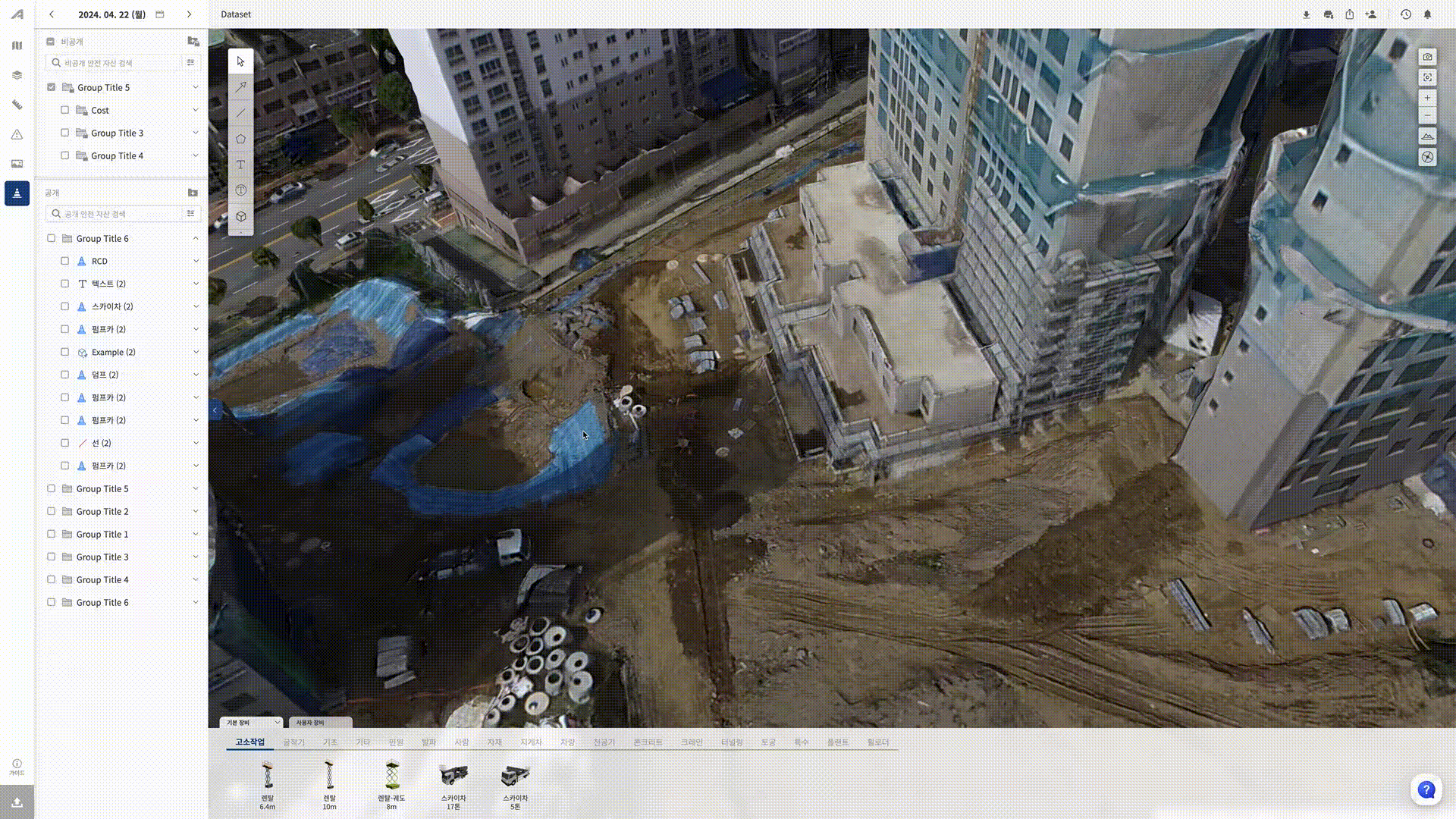Expand the Group Title 2 folder
The image size is (1456, 819).
pyautogui.click(x=196, y=511)
